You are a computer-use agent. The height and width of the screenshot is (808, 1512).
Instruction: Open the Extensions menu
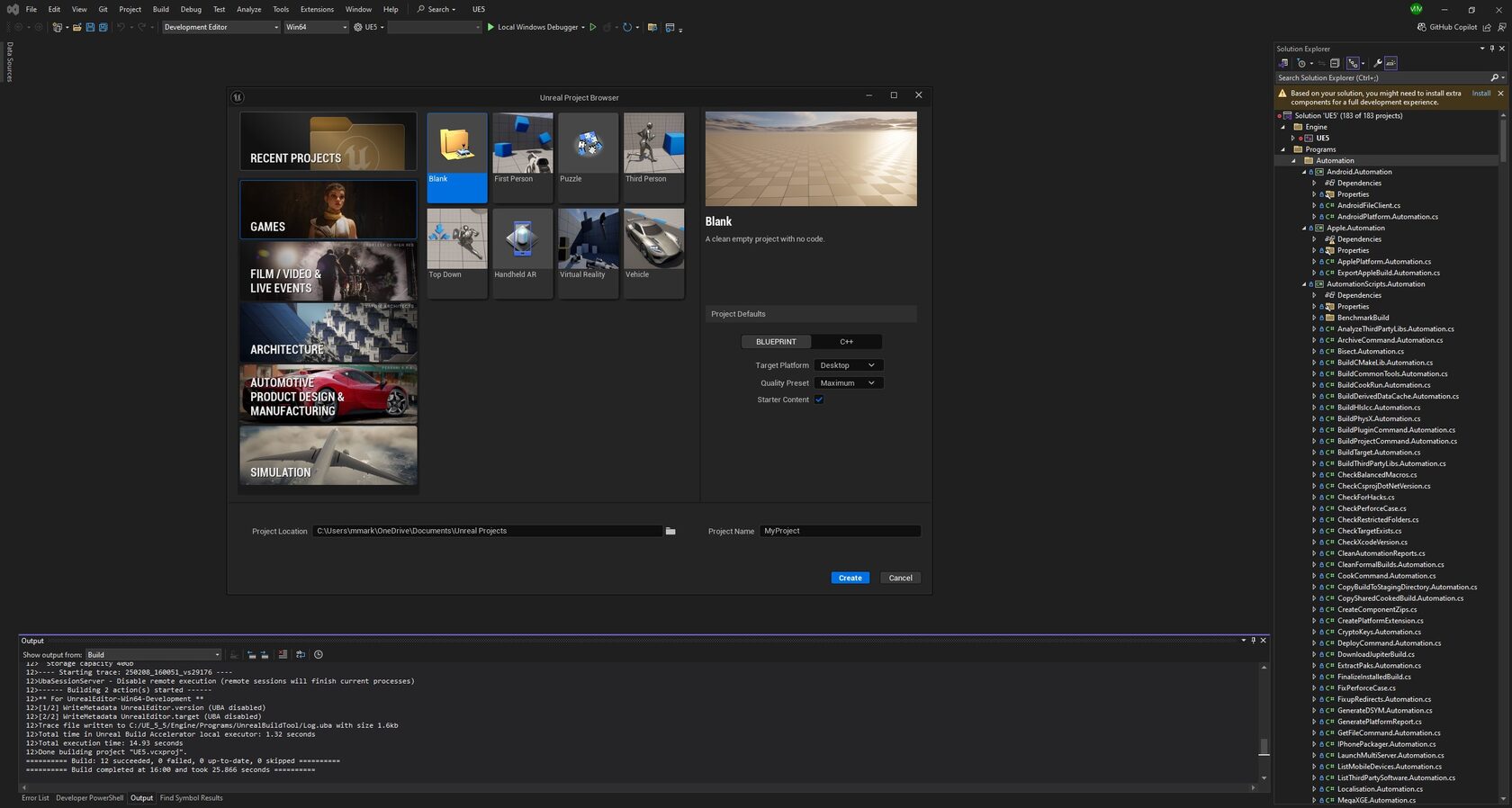[317, 9]
